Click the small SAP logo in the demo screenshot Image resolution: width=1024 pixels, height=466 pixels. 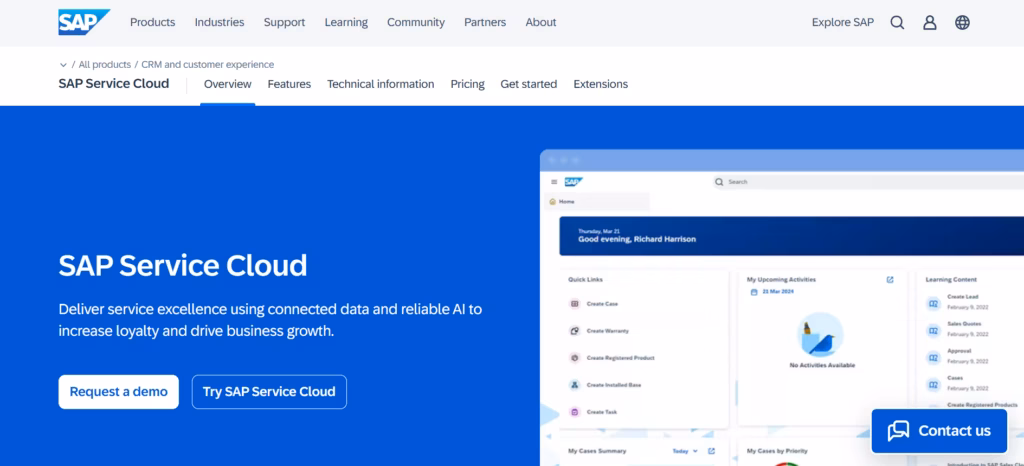573,182
